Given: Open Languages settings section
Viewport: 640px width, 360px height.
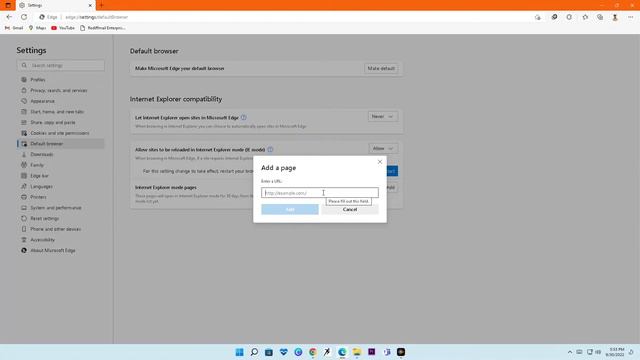Looking at the screenshot, I should [41, 187].
